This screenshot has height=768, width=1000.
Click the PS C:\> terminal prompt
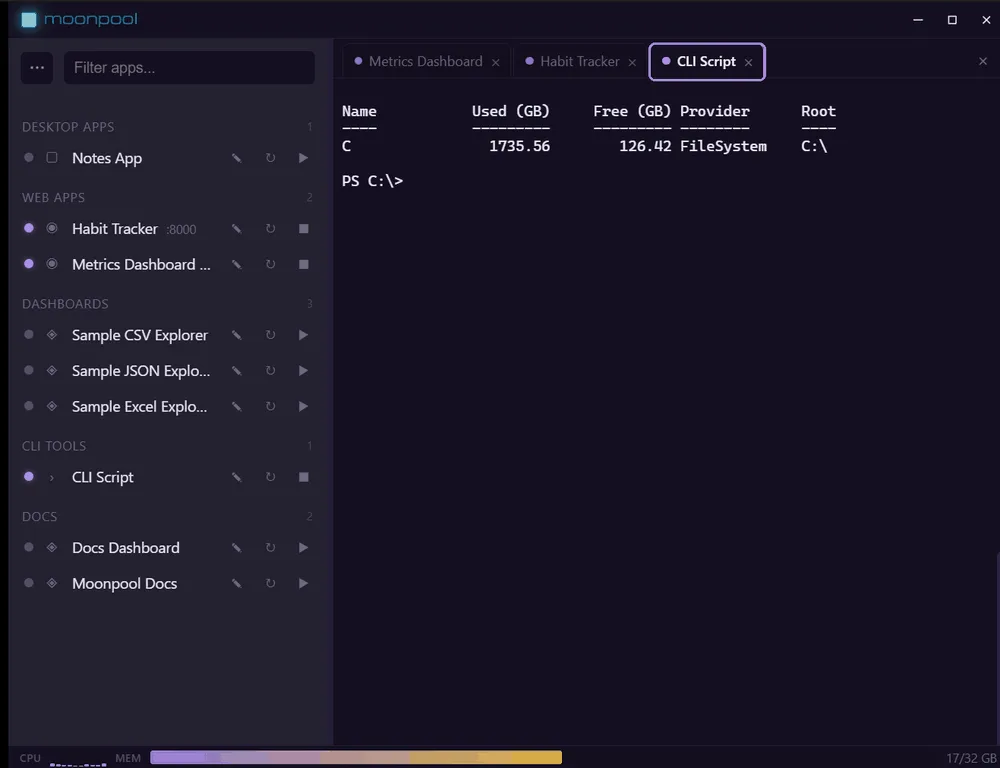pos(372,181)
